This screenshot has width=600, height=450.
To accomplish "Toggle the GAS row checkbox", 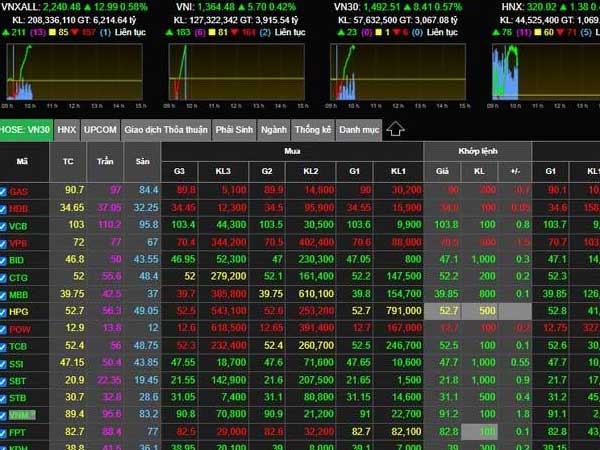I will [x=3, y=191].
